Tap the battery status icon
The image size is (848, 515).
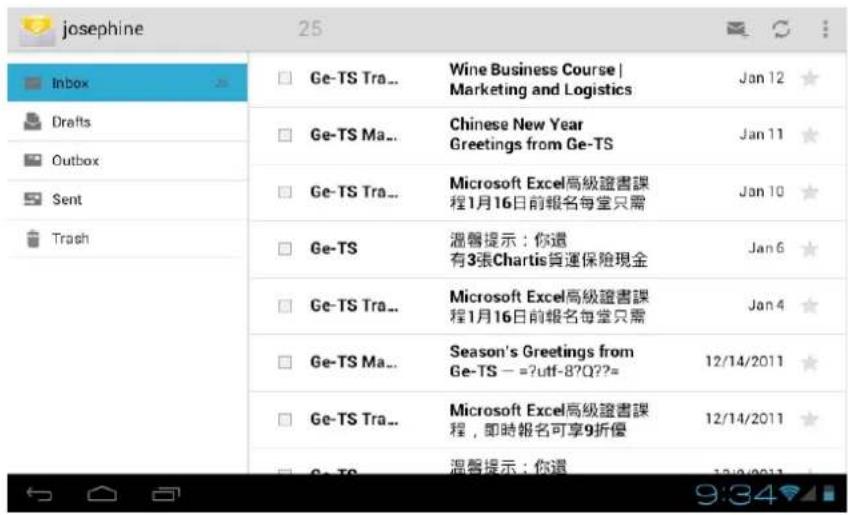pyautogui.click(x=829, y=493)
